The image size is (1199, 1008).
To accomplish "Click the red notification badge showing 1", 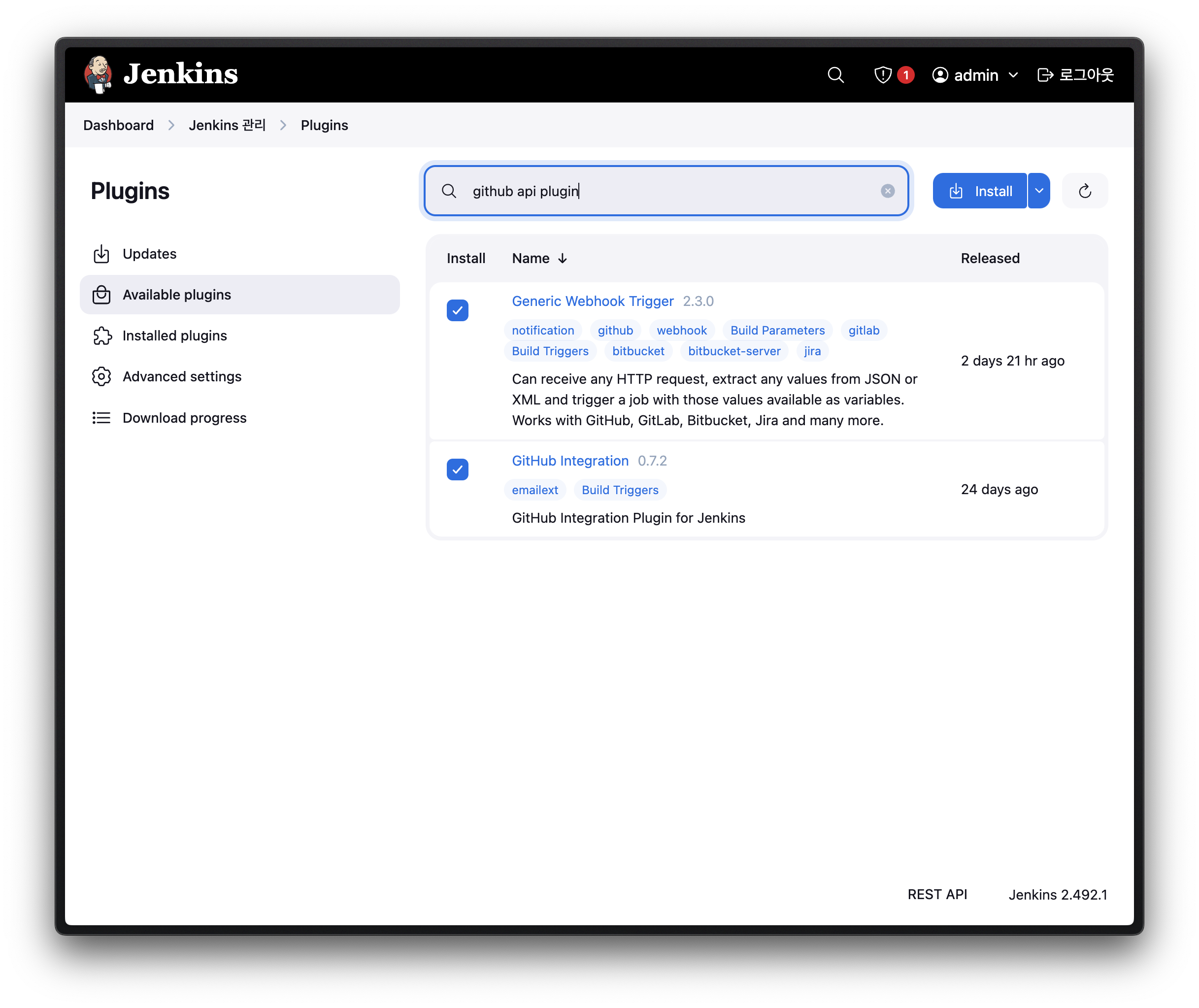I will pos(905,75).
